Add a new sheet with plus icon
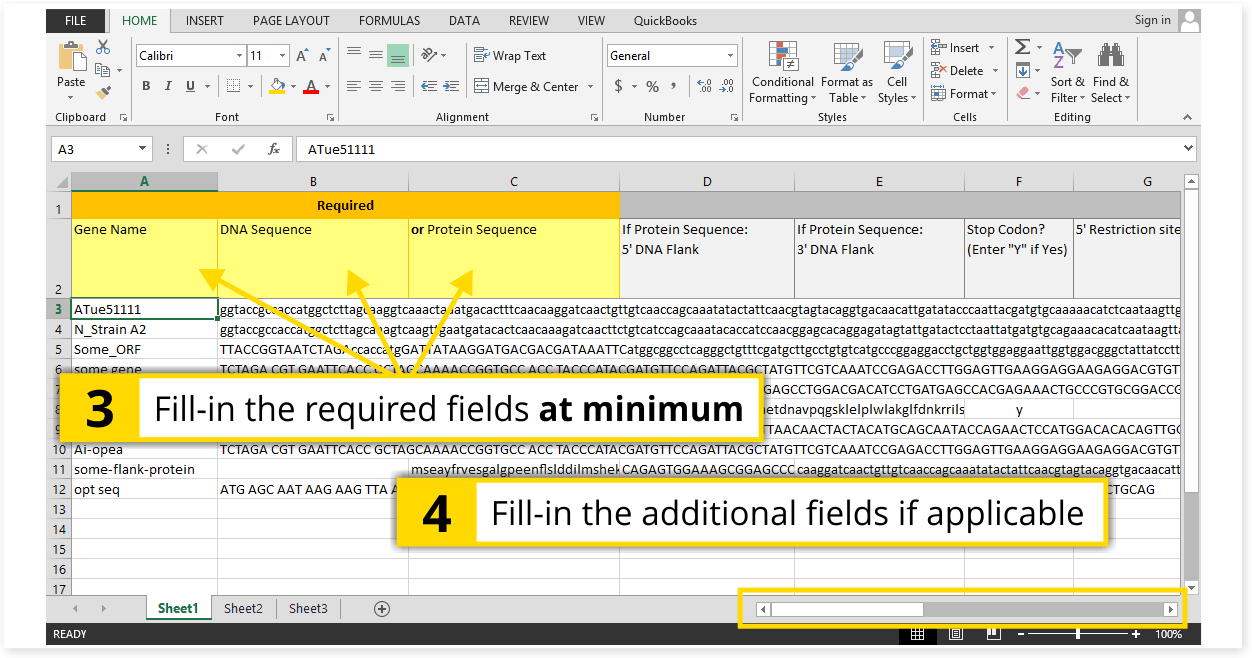 381,608
